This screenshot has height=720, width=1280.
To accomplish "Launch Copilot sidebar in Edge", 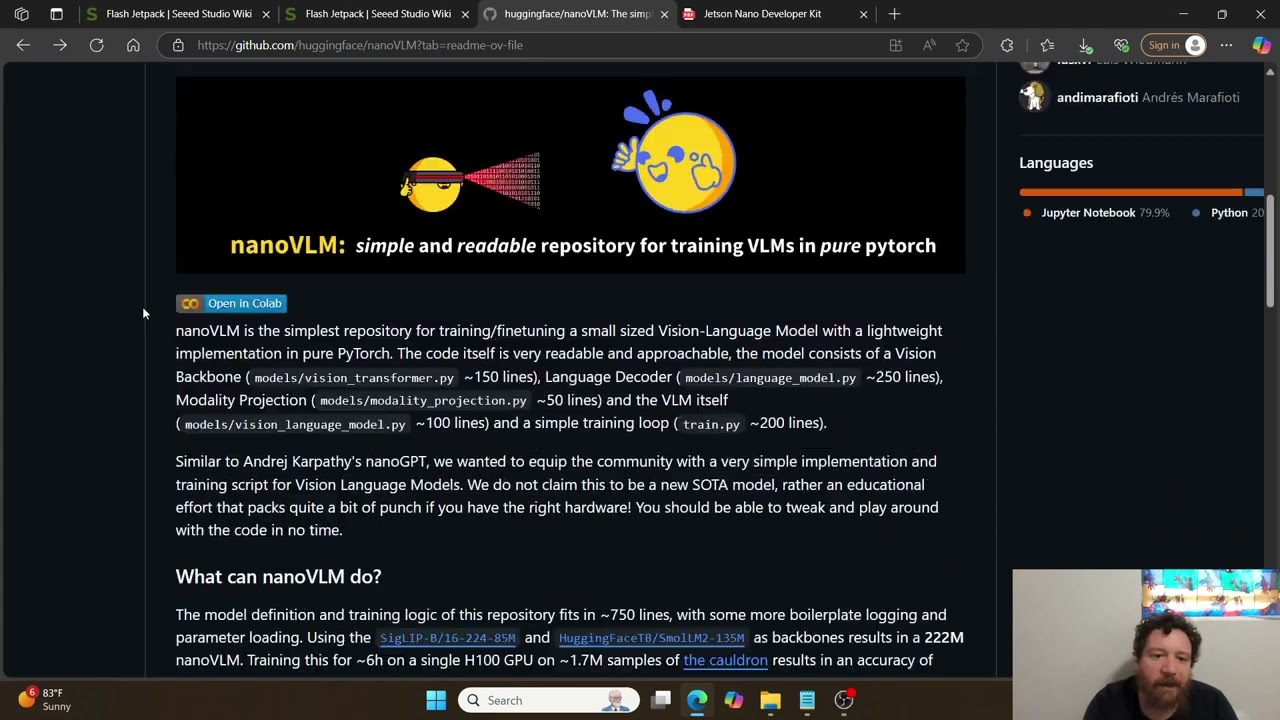I will (x=1261, y=45).
